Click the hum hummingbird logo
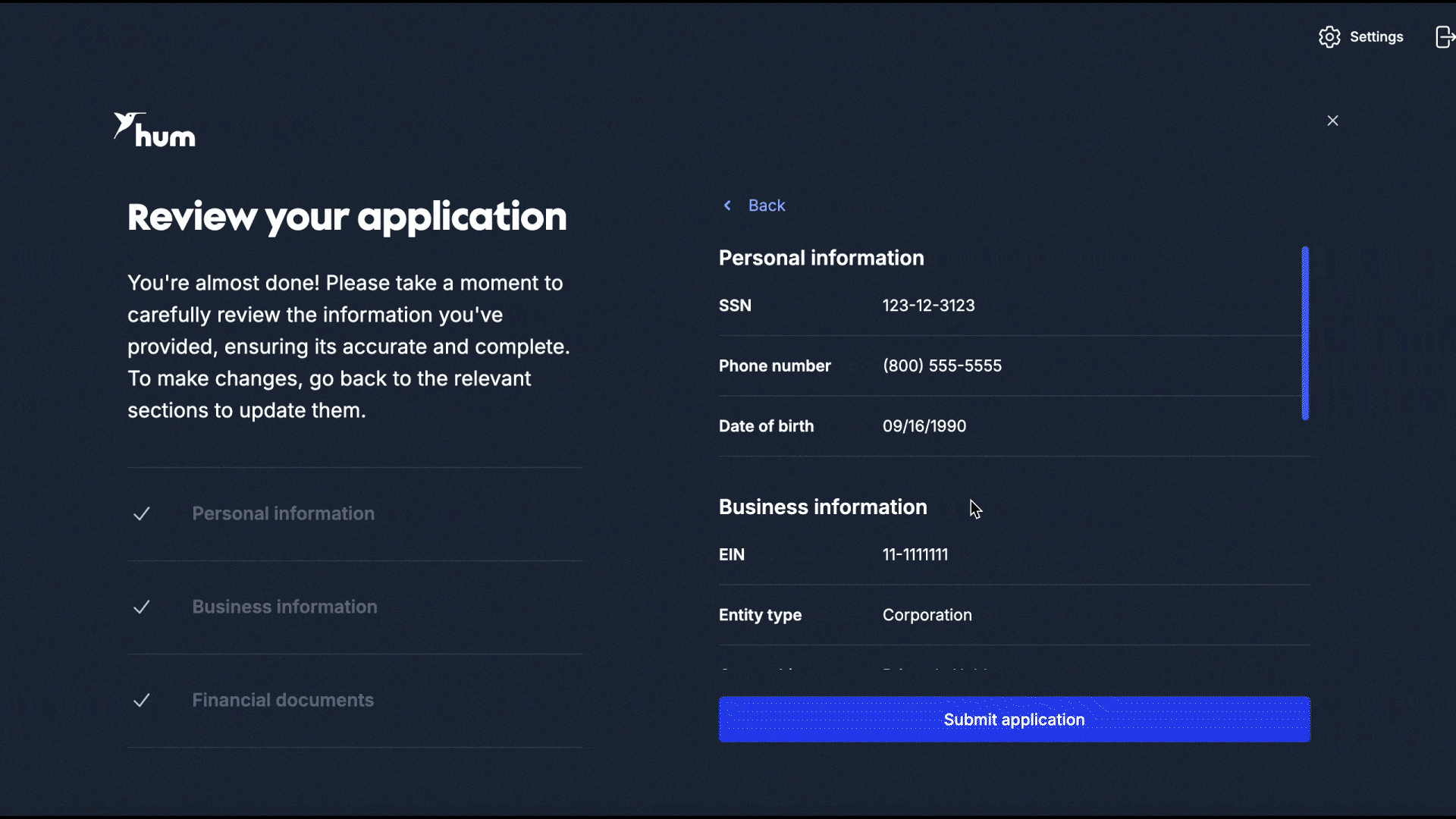The height and width of the screenshot is (819, 1456). (x=155, y=130)
